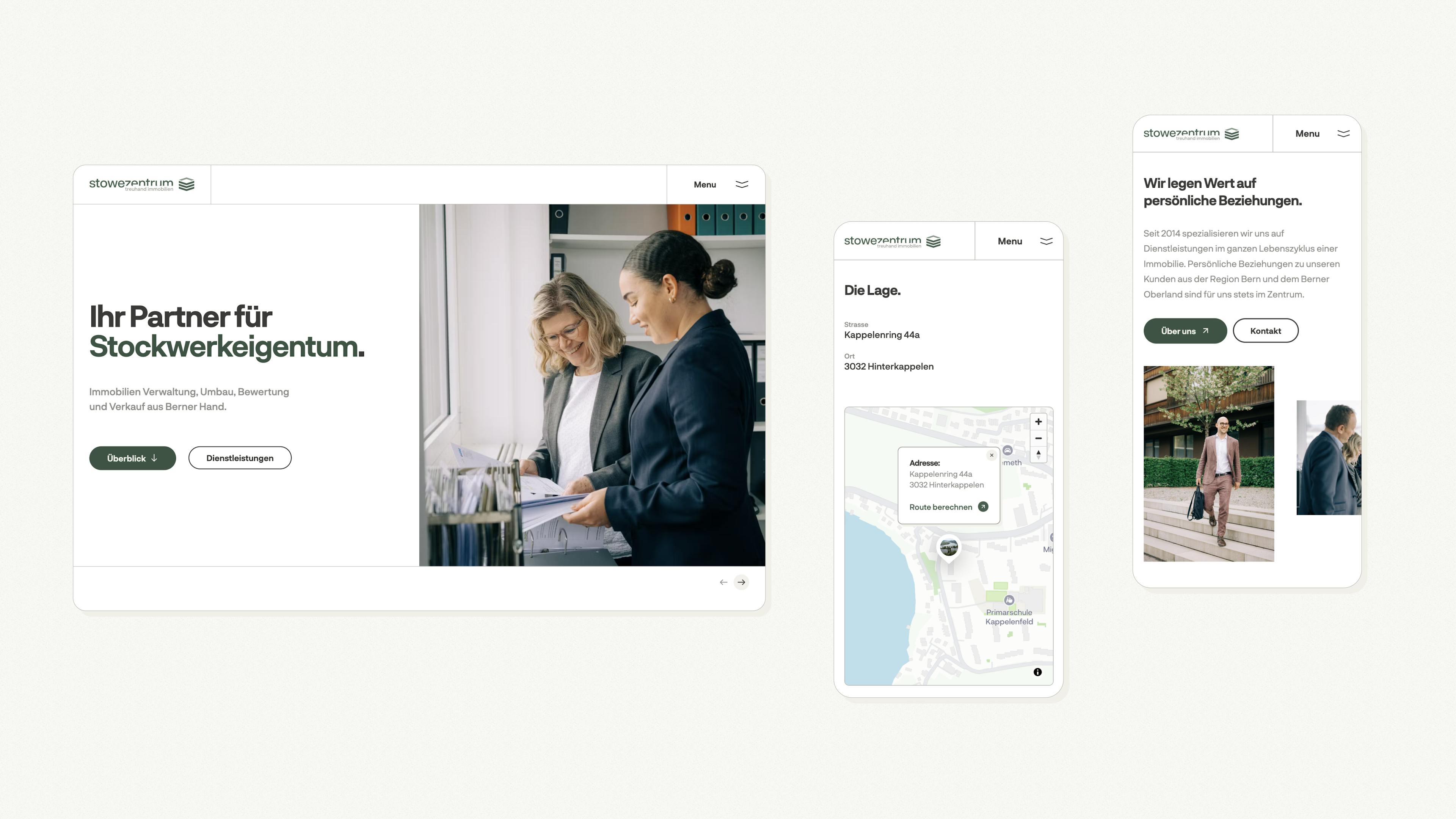Click the photo of man walking down stairs
The height and width of the screenshot is (819, 1456).
coord(1208,463)
